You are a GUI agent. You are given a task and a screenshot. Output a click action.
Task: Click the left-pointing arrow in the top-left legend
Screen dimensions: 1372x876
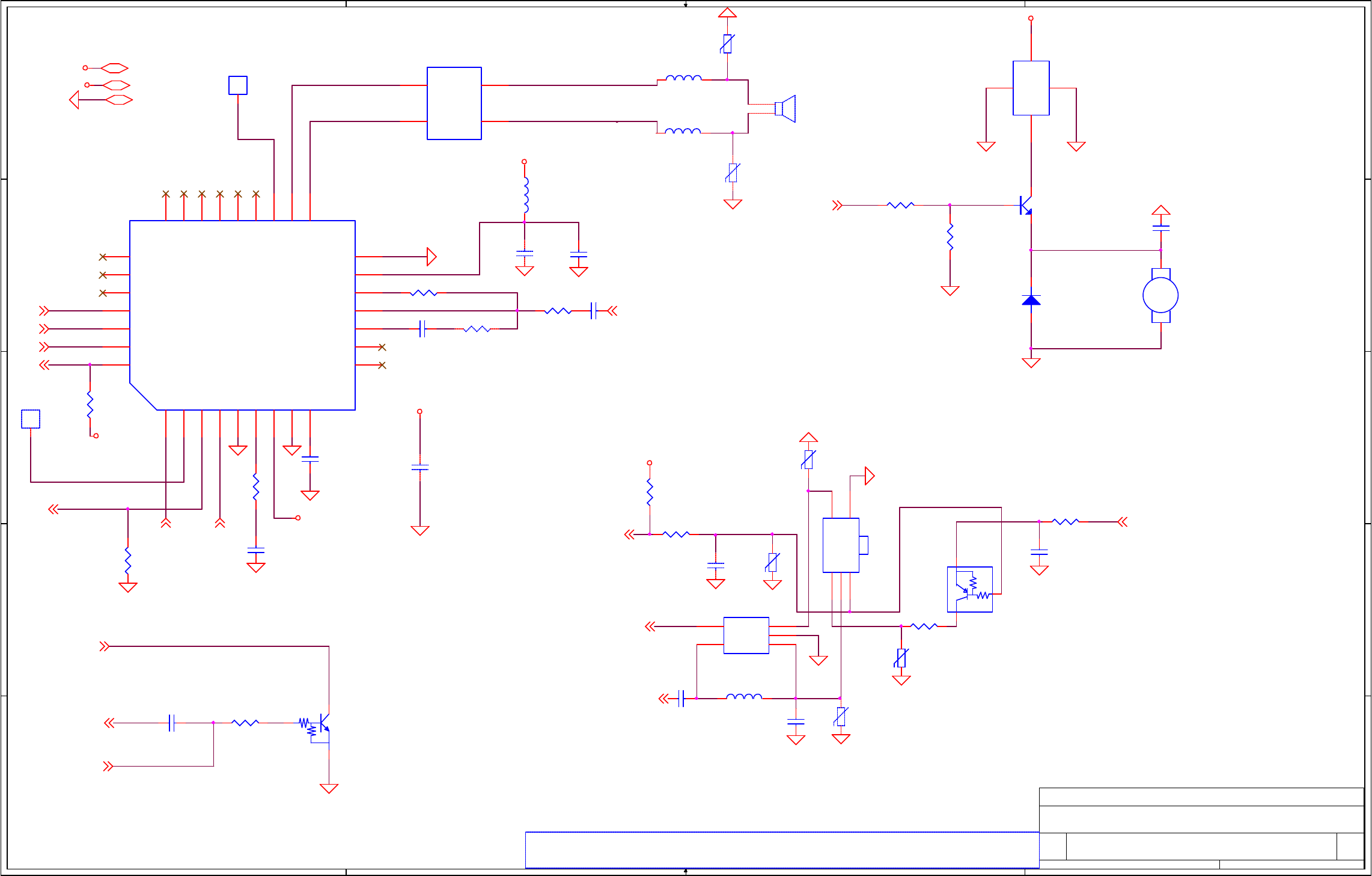point(74,100)
